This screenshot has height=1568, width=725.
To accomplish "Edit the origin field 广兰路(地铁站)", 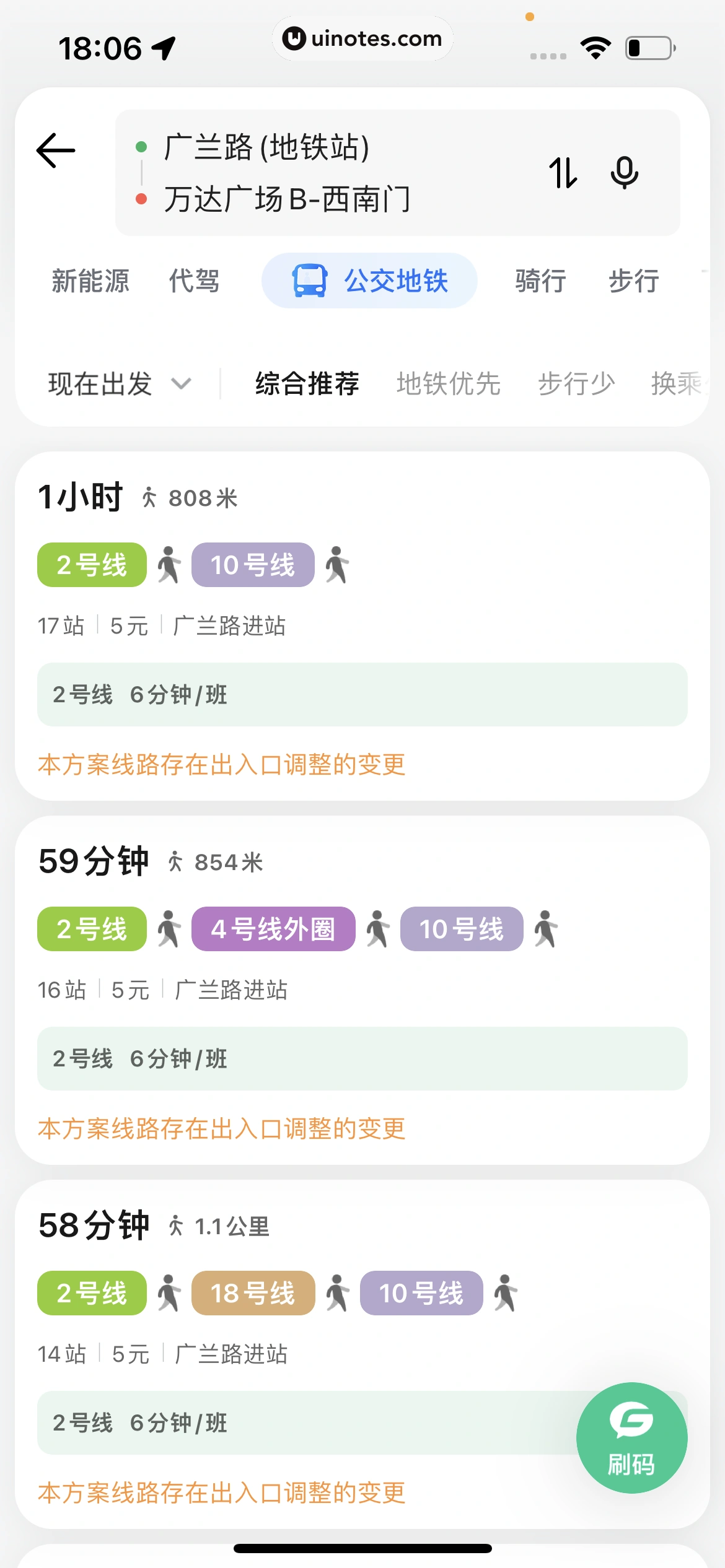I will point(266,147).
